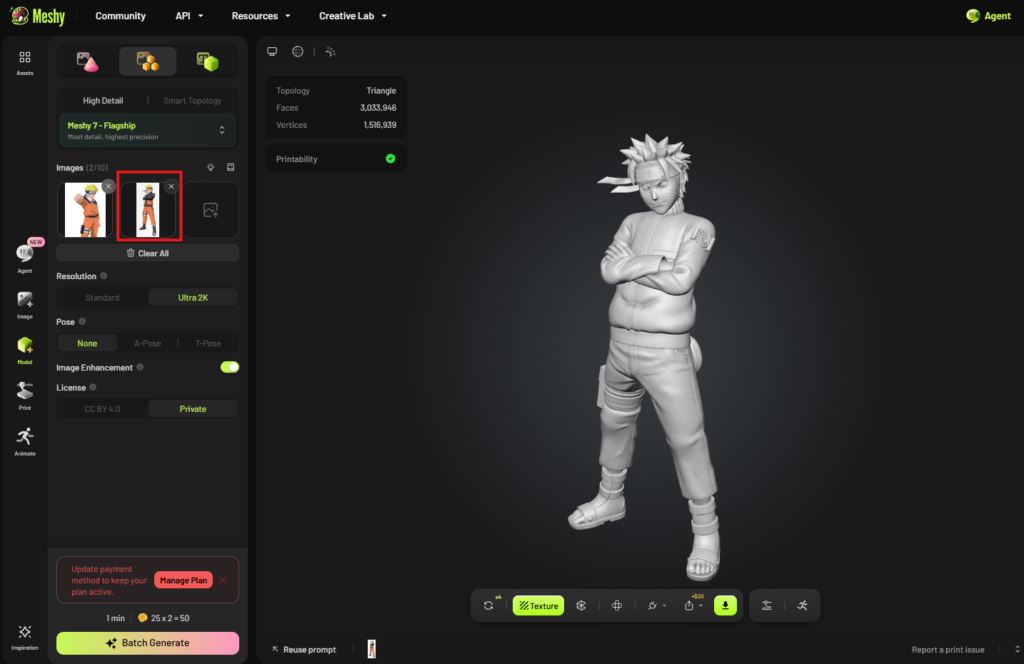
Task: Click the Clear All button
Action: pyautogui.click(x=148, y=253)
